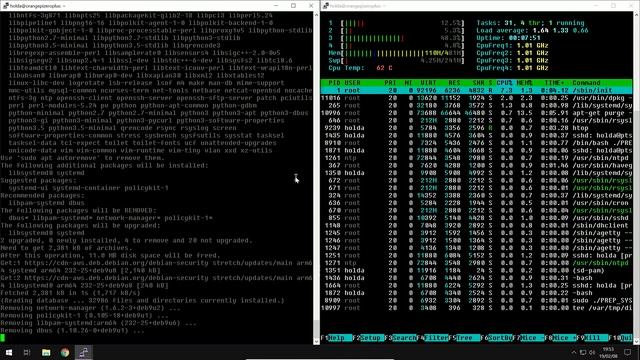Image resolution: width=640 pixels, height=360 pixels.
Task: Select the /usr/sbin/sshd process row
Action: point(477,218)
